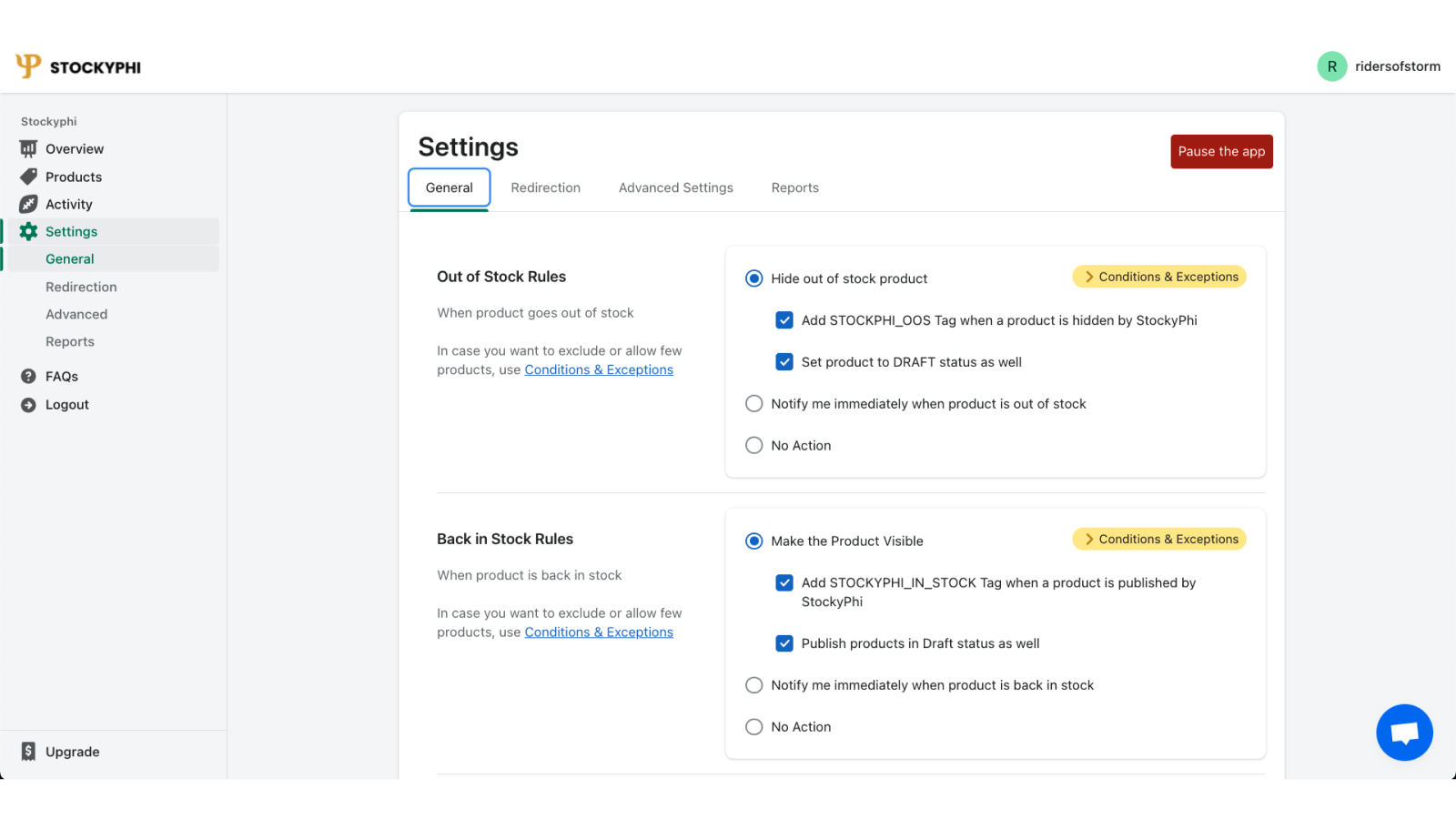Select Notify me when product out of stock

[754, 403]
